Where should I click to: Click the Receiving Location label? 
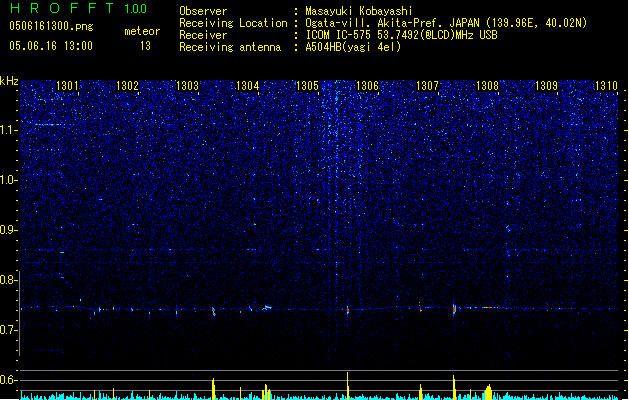(x=233, y=23)
